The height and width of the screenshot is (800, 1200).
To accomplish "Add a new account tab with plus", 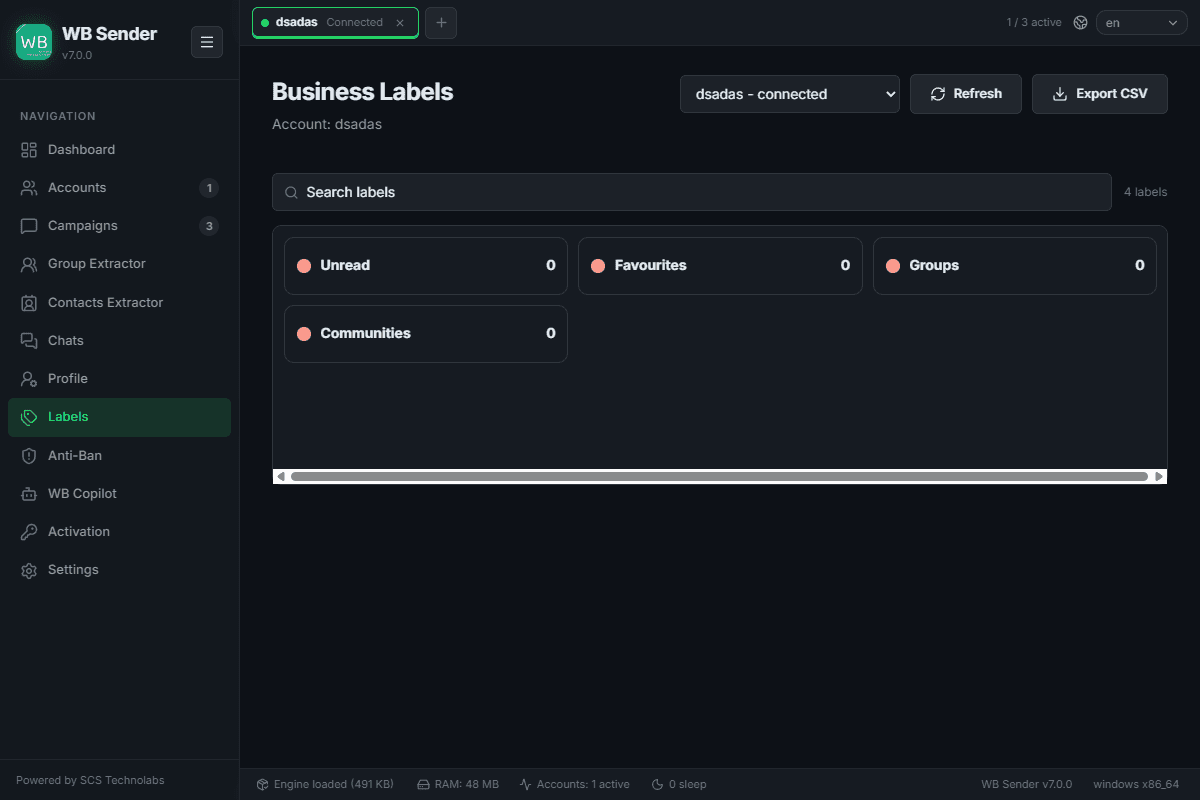I will [441, 22].
